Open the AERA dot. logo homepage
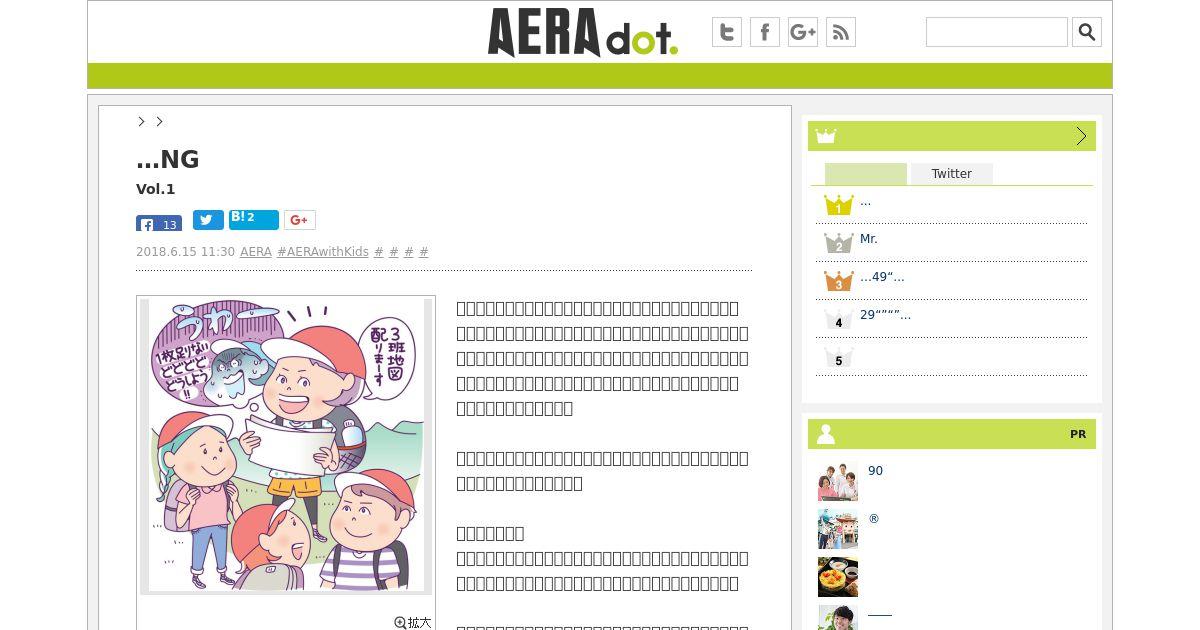 [x=583, y=32]
